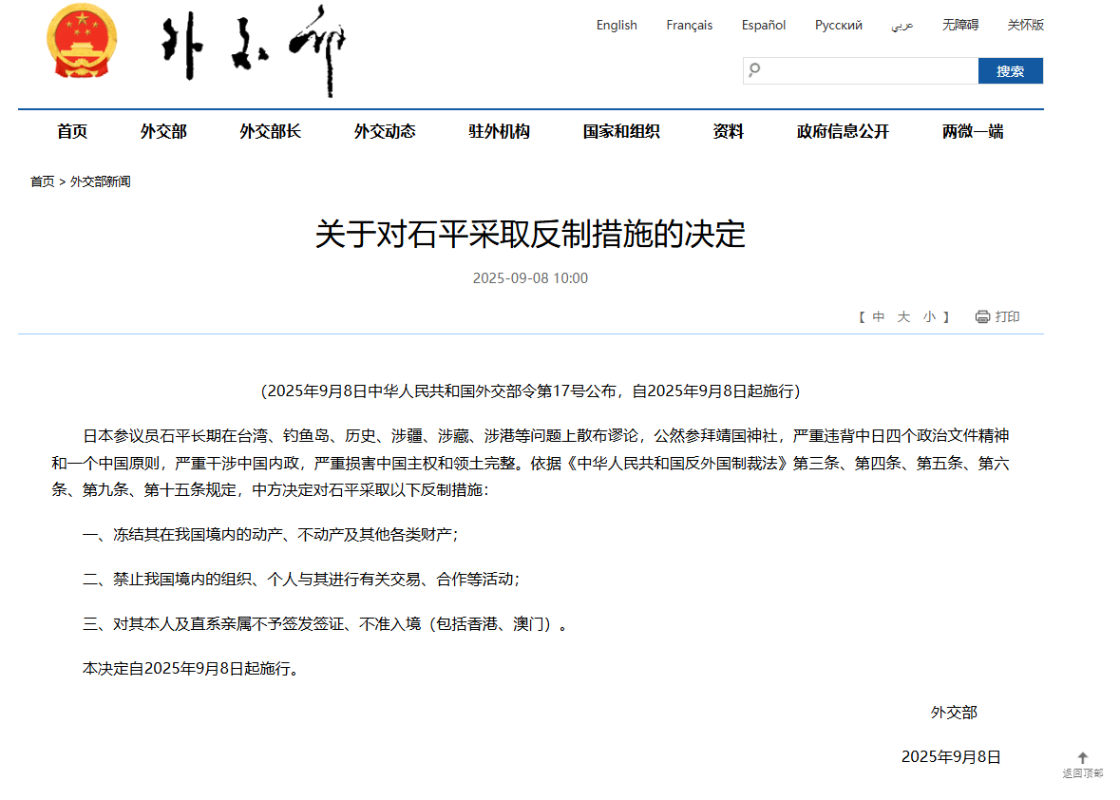Switch font size to 小
1120x800 pixels.
[x=929, y=317]
